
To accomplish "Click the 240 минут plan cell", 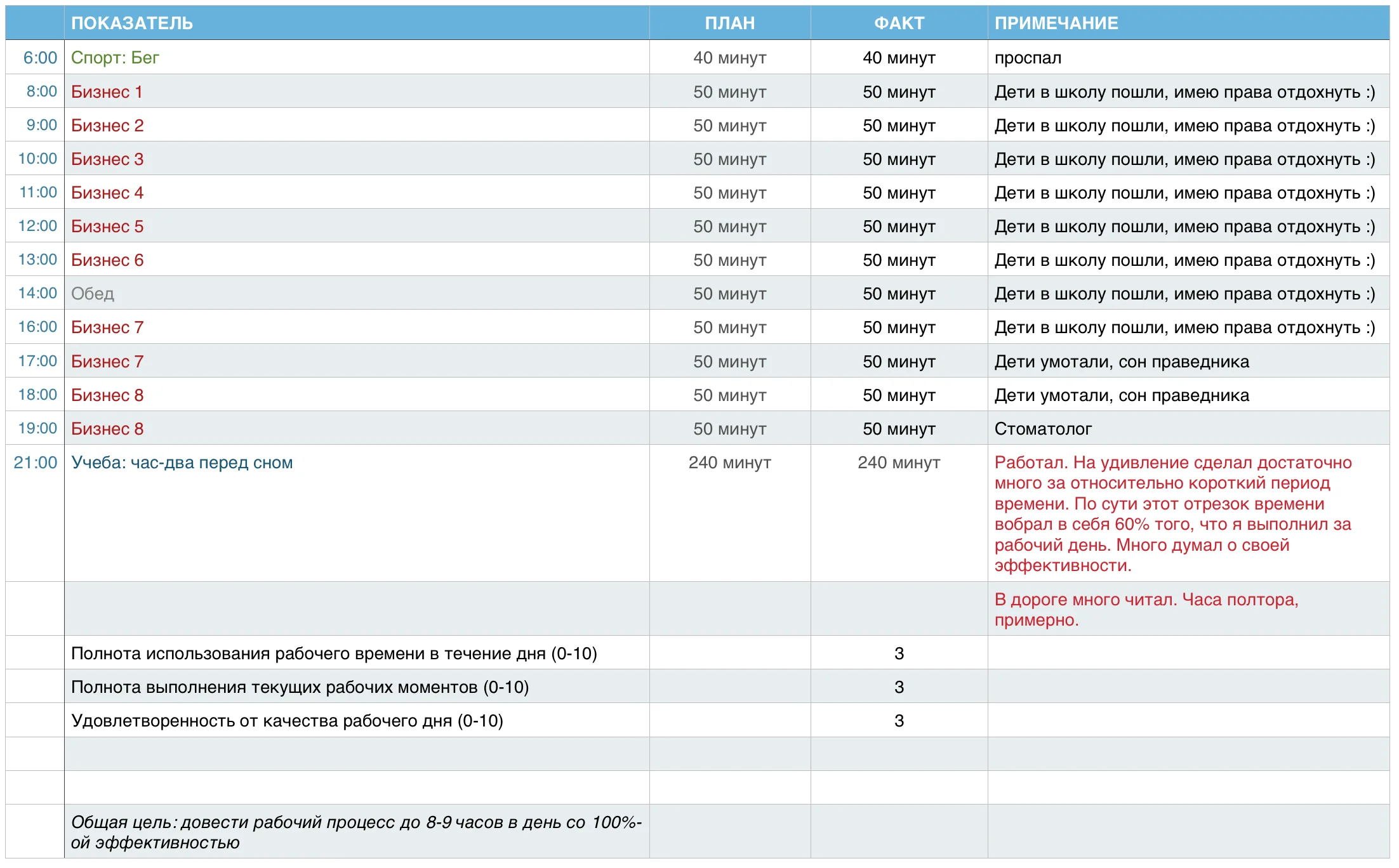I will pos(729,463).
